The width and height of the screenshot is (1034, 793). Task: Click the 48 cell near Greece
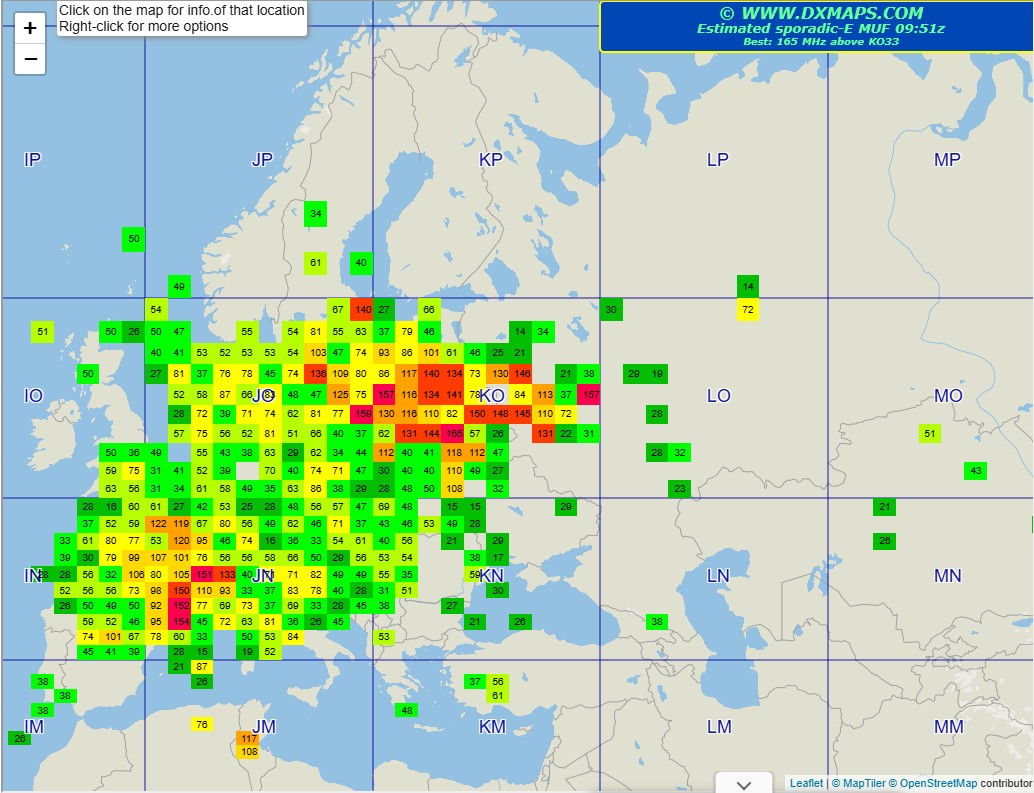(407, 710)
